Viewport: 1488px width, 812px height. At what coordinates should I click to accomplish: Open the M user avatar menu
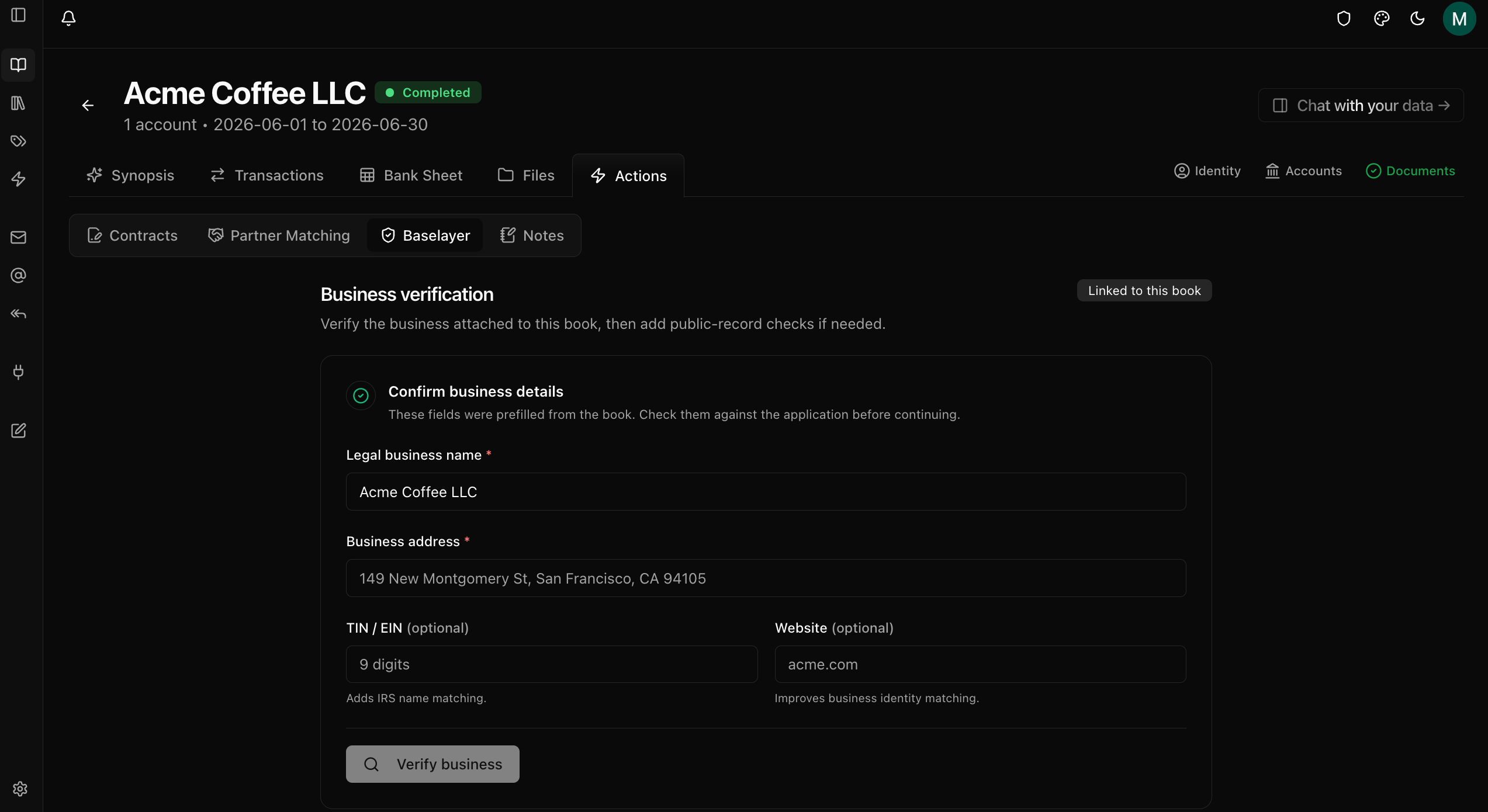point(1459,19)
